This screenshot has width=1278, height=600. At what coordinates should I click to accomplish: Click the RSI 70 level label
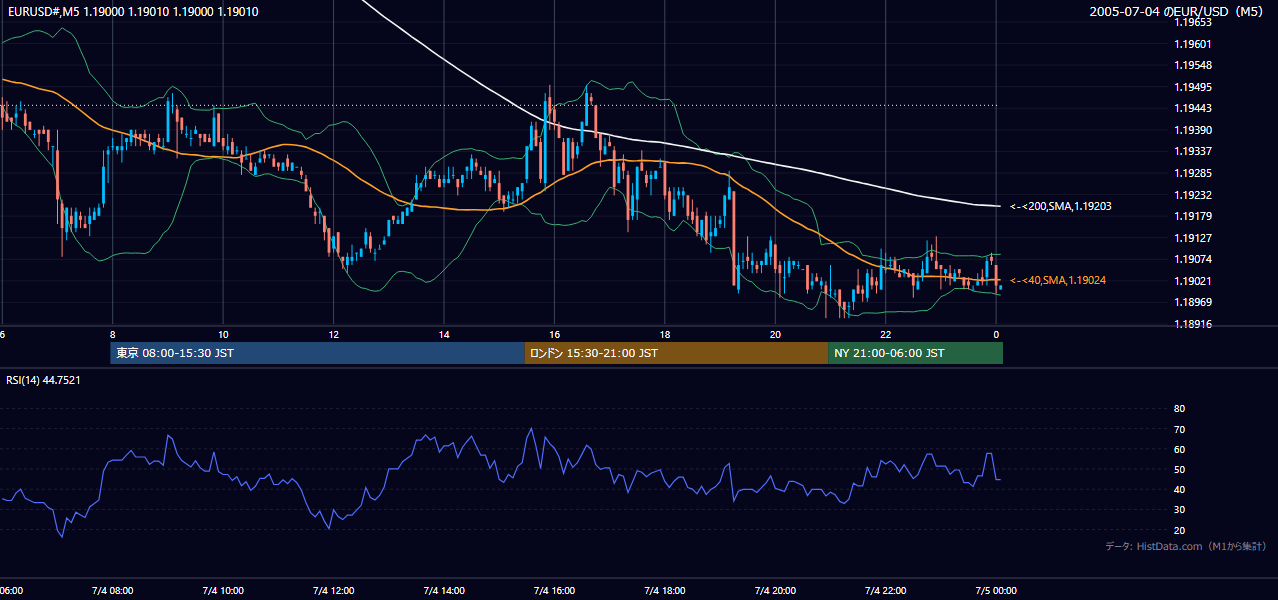coord(1179,429)
